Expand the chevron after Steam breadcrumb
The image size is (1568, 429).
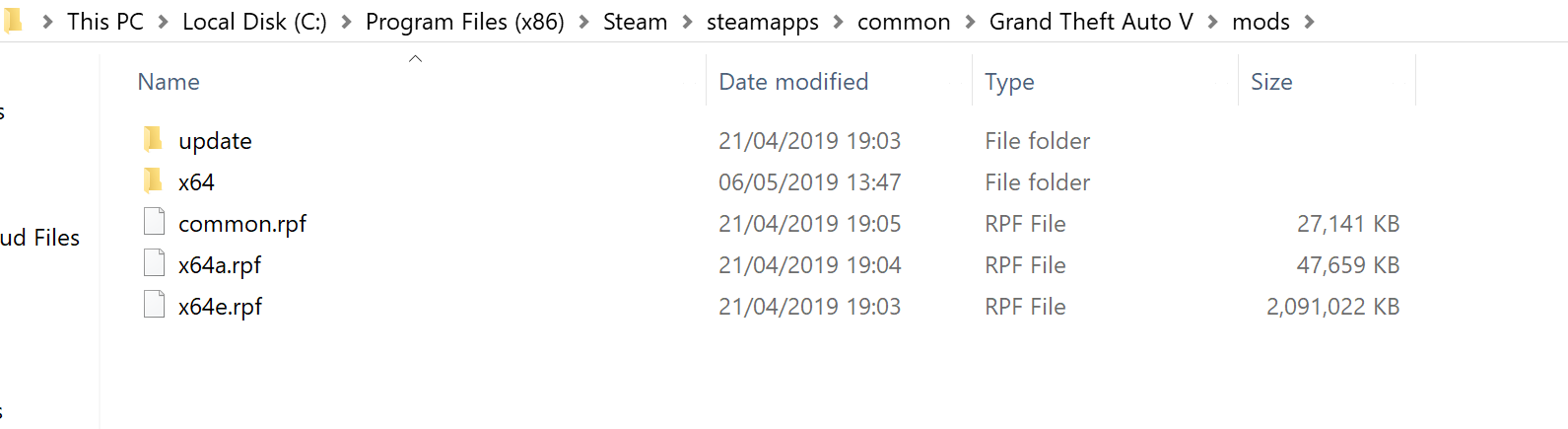[687, 22]
